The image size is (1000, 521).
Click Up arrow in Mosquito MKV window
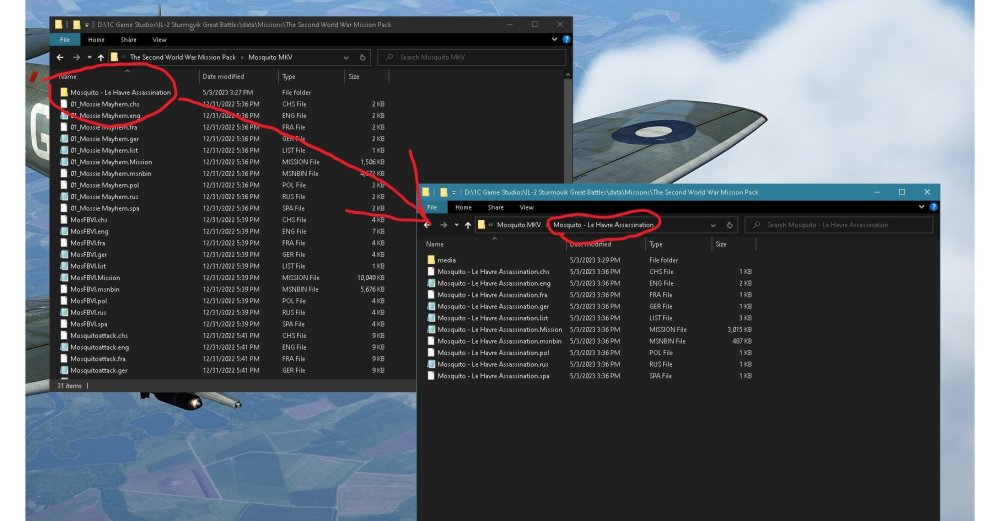coord(100,58)
